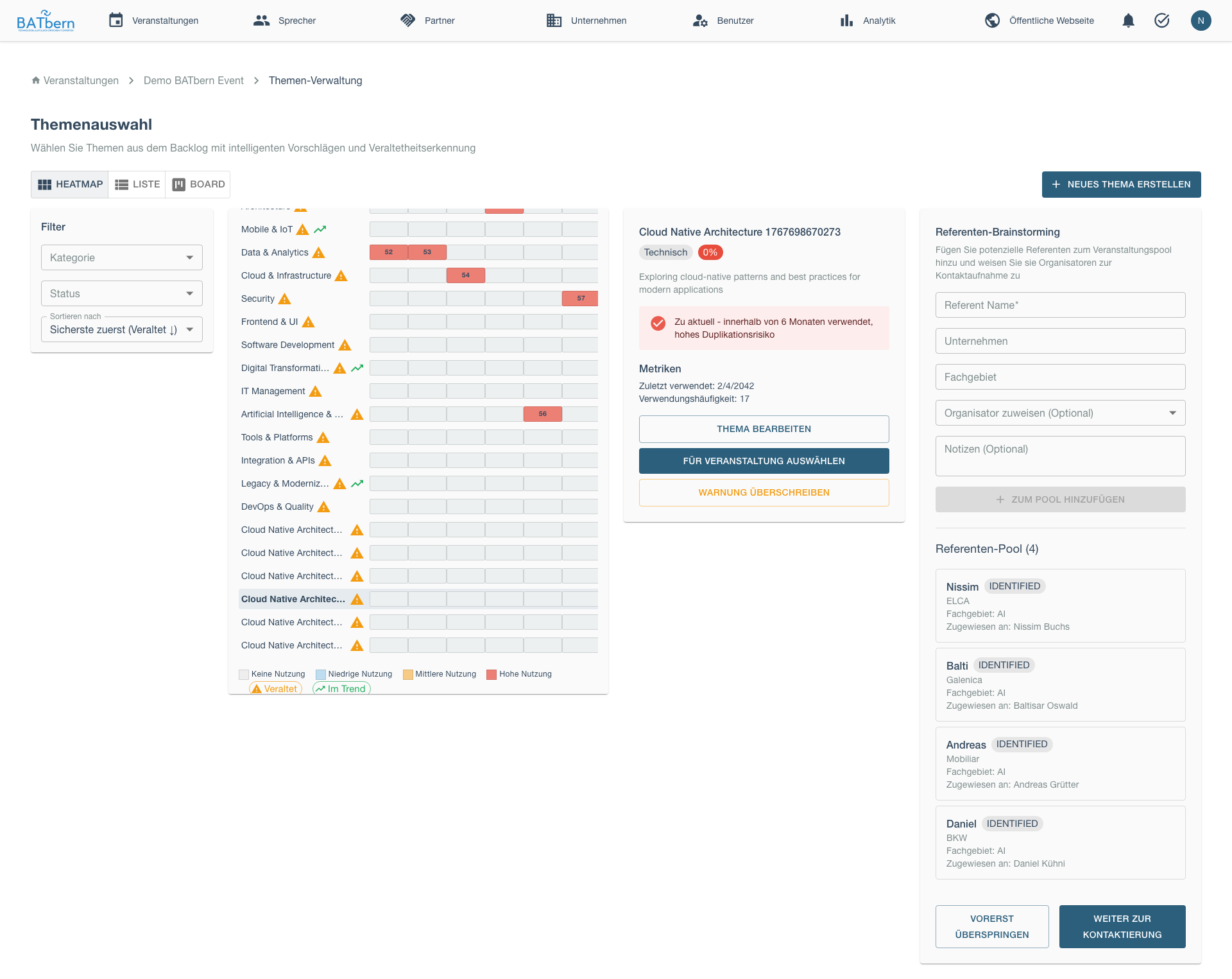
Task: Open Organisator zuweisen dropdown
Action: pyautogui.click(x=1060, y=413)
